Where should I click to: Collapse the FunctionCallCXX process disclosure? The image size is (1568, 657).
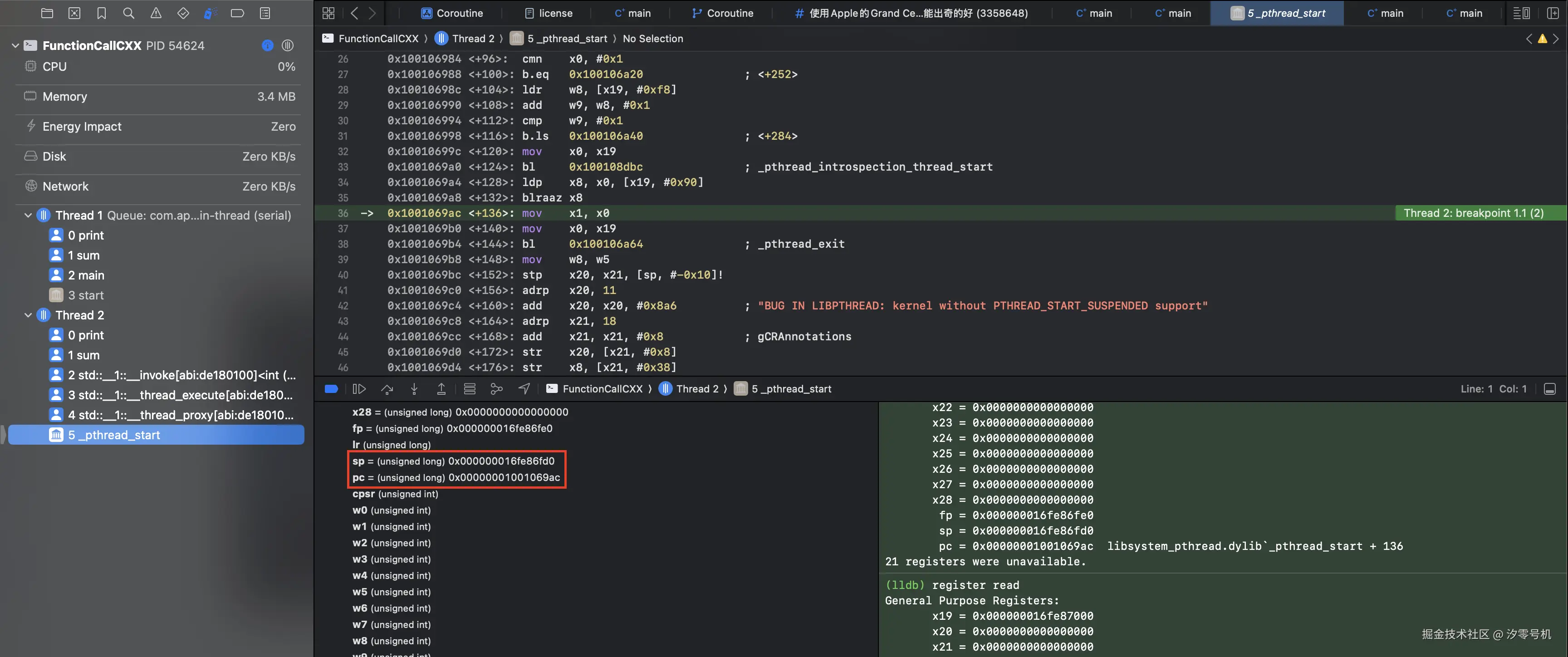[x=15, y=45]
